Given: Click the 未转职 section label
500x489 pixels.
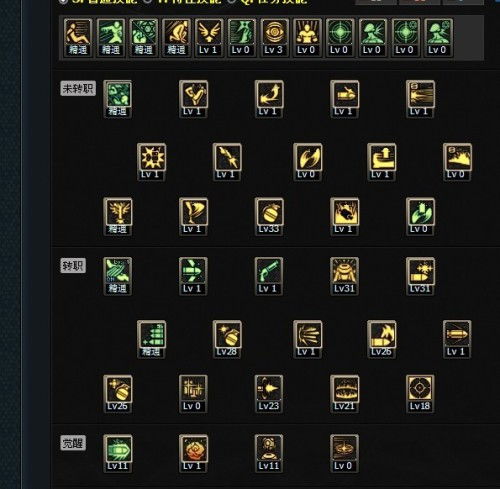Looking at the screenshot, I should 78,88.
